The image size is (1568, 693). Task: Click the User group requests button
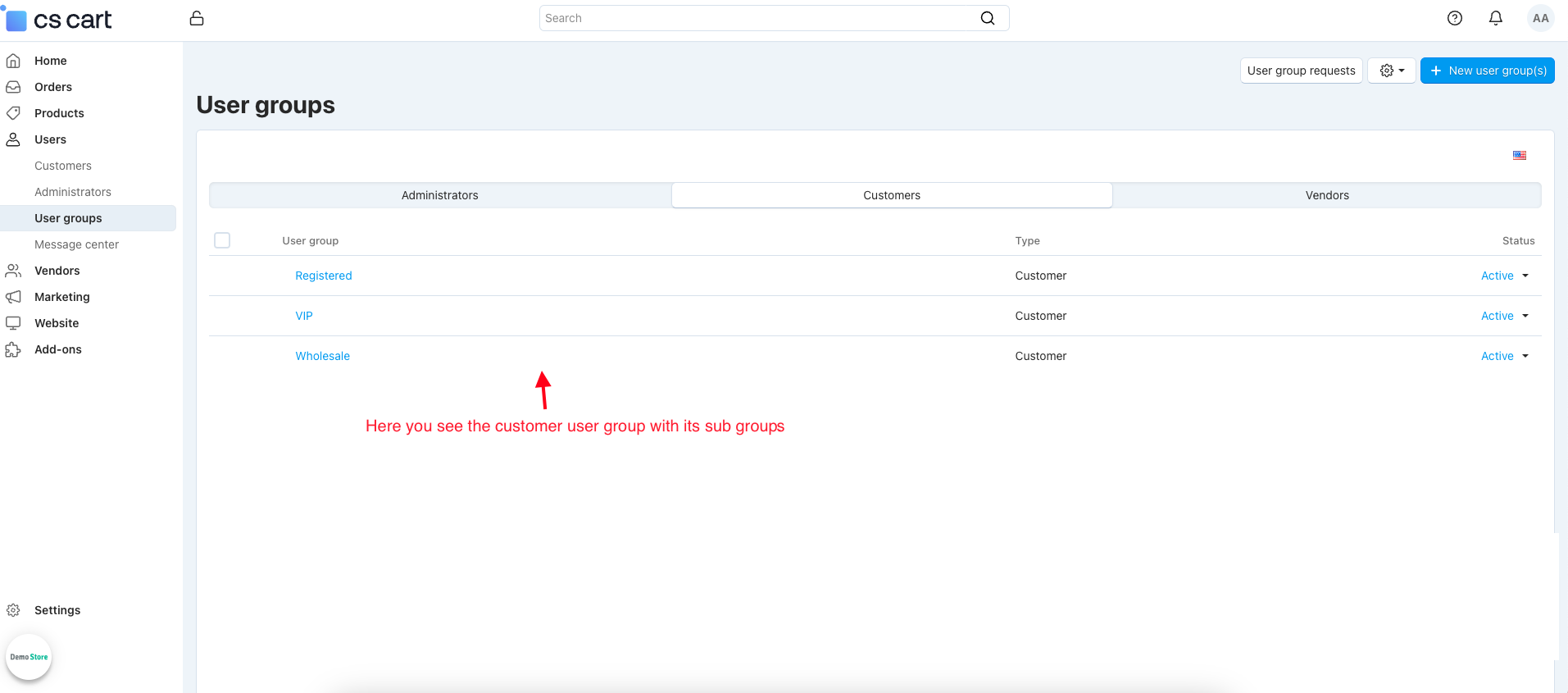1301,71
